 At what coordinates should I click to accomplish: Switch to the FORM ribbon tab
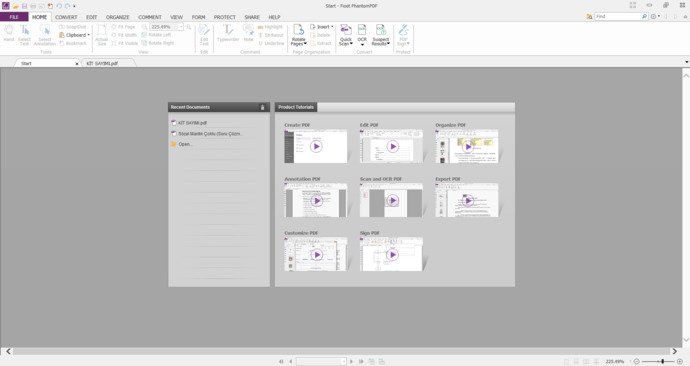click(198, 17)
